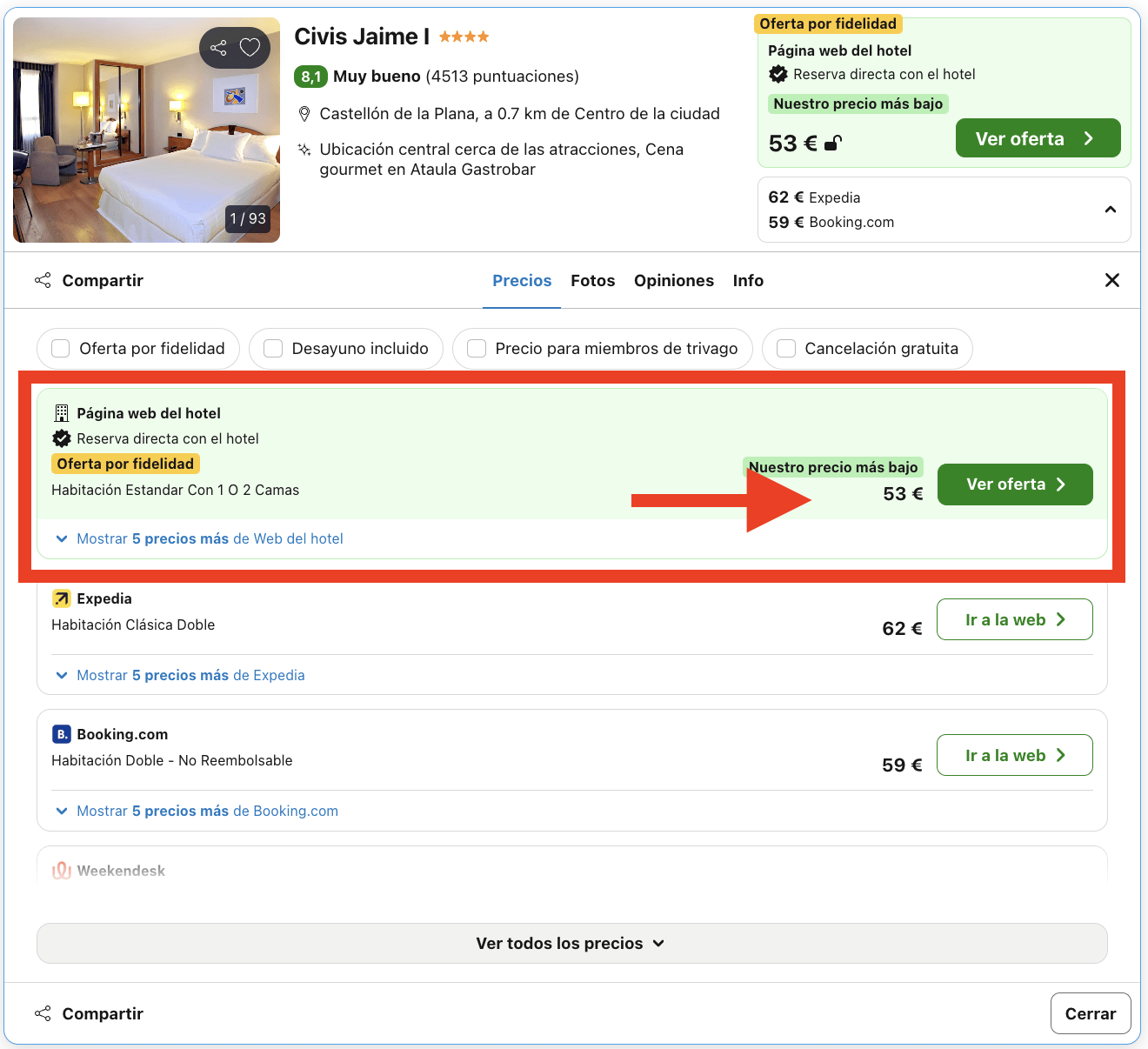Click the padlock icon next to 53 €

tap(831, 143)
